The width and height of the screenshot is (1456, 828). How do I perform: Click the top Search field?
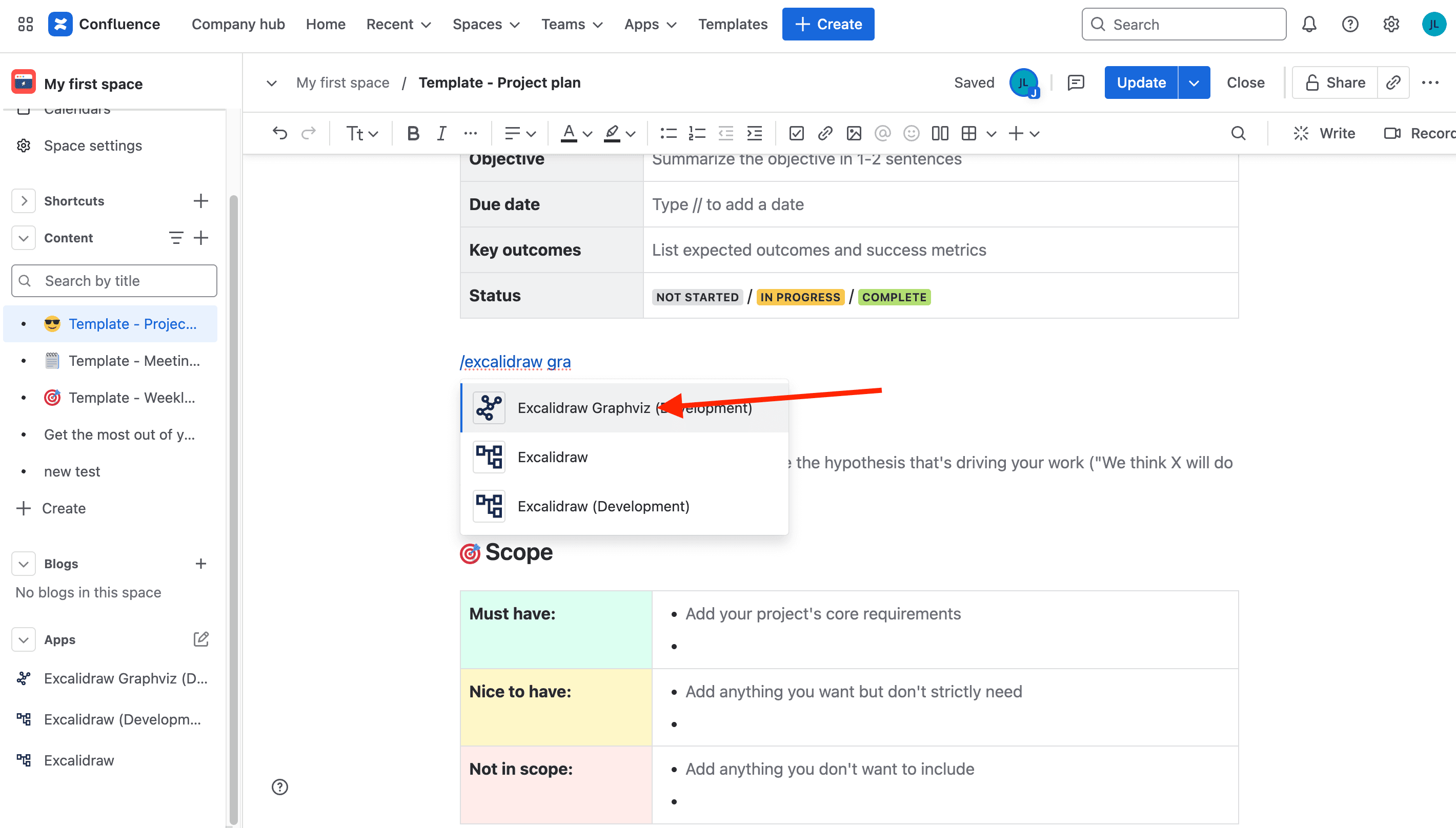(x=1183, y=24)
